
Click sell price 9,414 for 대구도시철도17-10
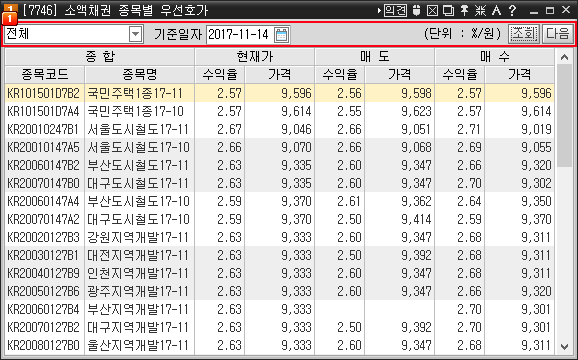coord(417,220)
